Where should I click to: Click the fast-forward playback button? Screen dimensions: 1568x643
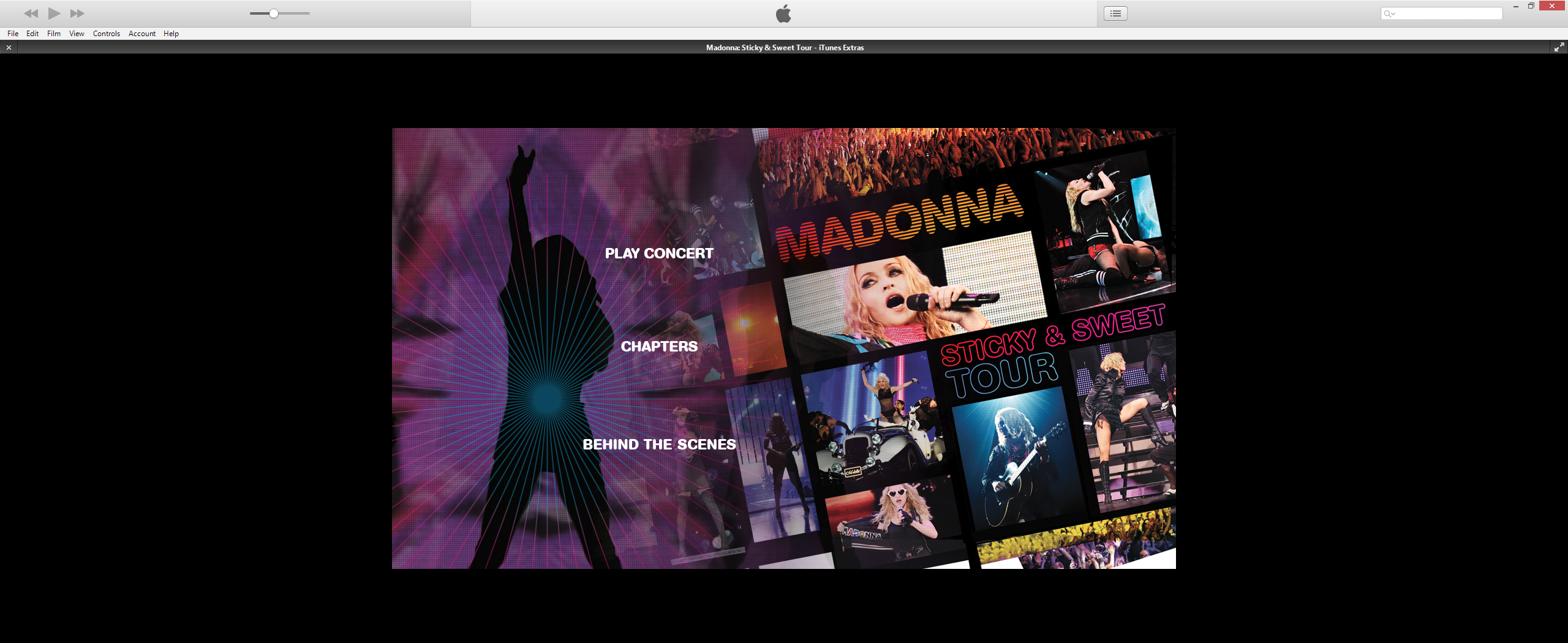click(x=77, y=13)
